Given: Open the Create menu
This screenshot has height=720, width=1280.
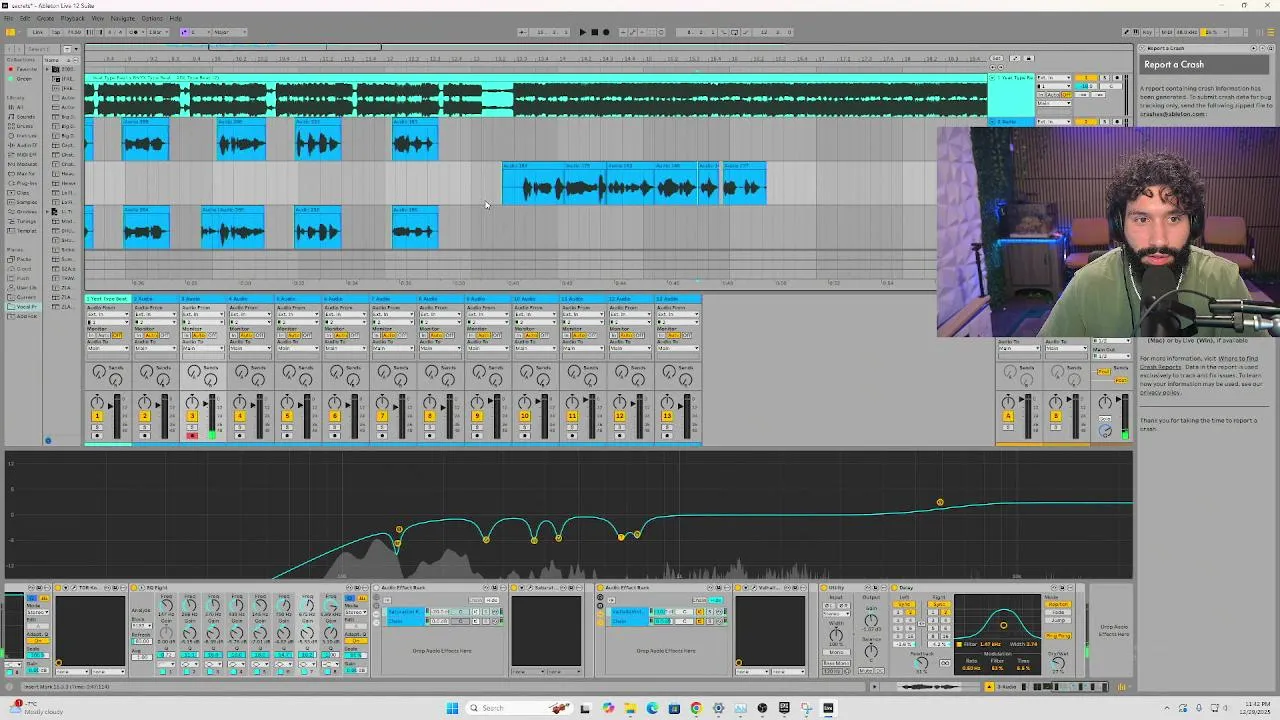Looking at the screenshot, I should click(45, 18).
